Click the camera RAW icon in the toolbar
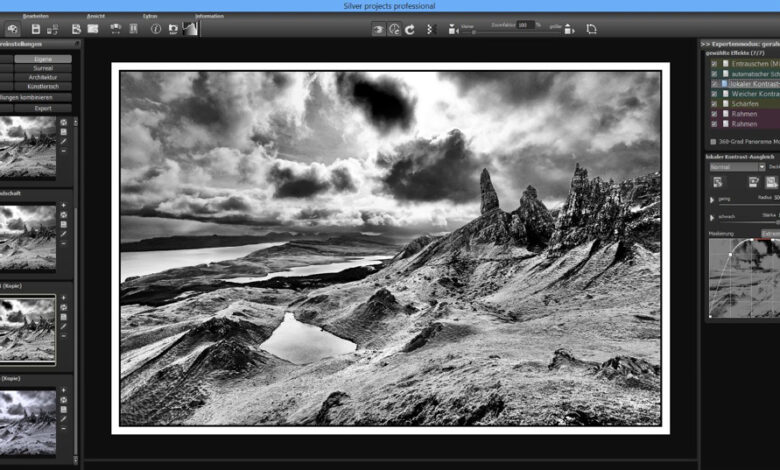 [x=173, y=29]
